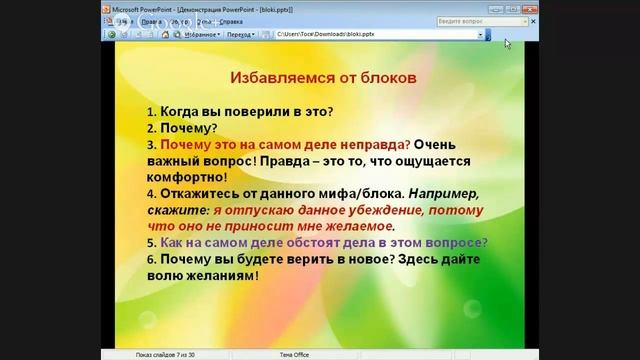640x360 pixels.
Task: Click the line Почему вы будете верить в новое?
Action: [277, 259]
